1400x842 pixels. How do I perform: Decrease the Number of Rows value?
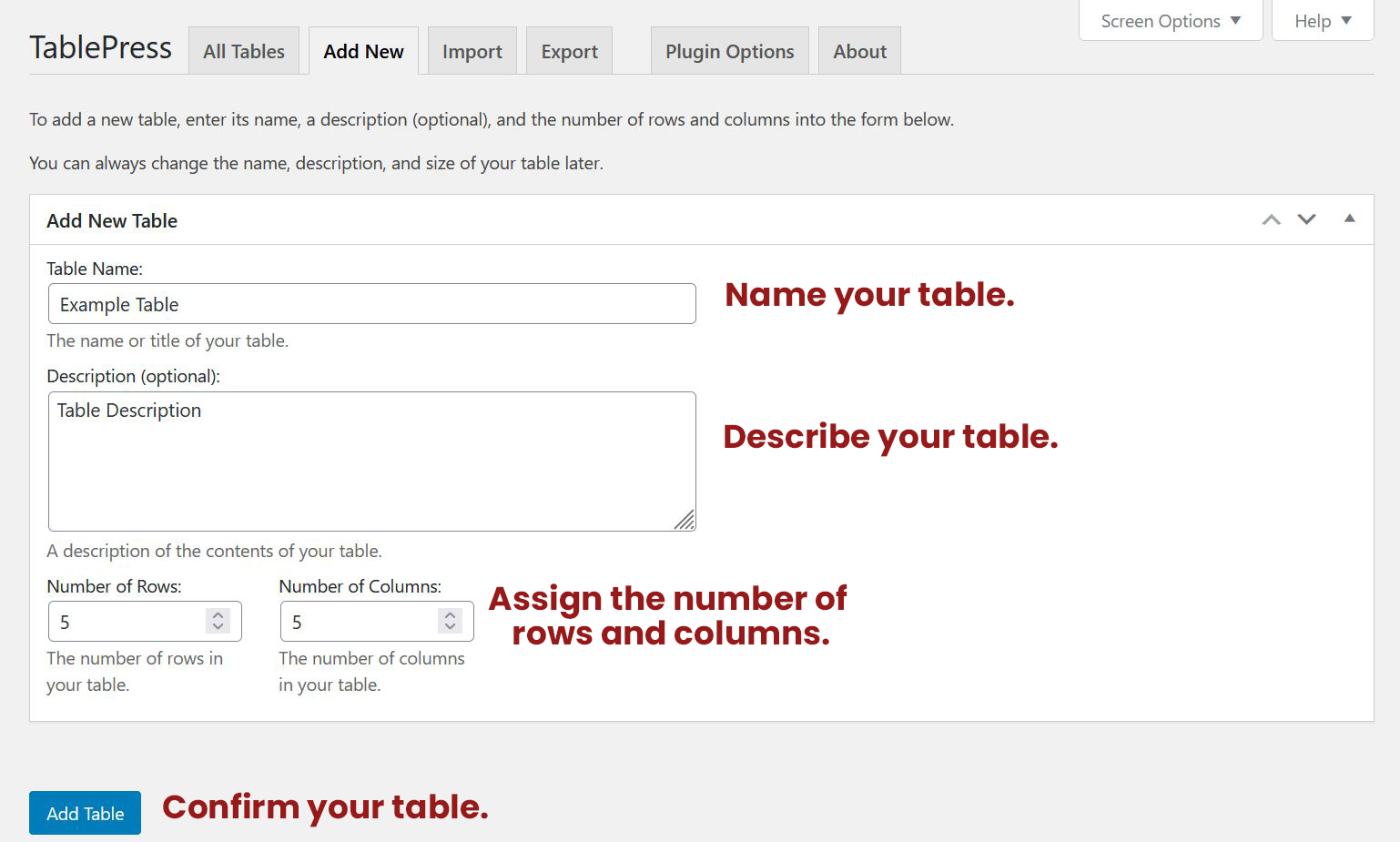point(218,627)
